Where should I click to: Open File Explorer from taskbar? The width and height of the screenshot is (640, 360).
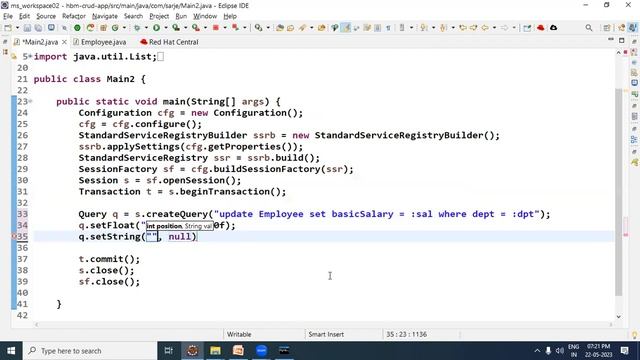click(x=215, y=351)
